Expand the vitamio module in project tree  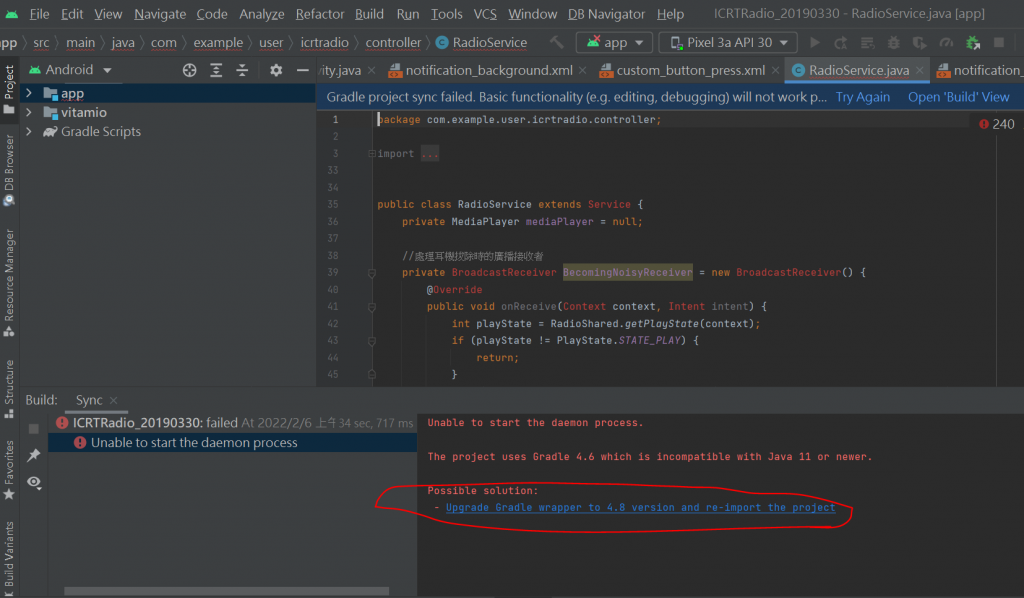[29, 112]
